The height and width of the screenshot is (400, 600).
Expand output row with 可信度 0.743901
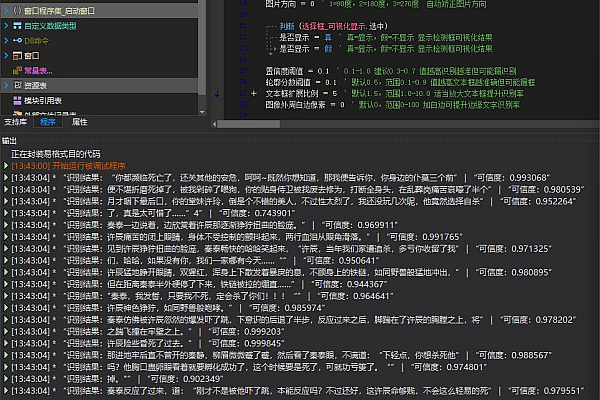pos(6,213)
